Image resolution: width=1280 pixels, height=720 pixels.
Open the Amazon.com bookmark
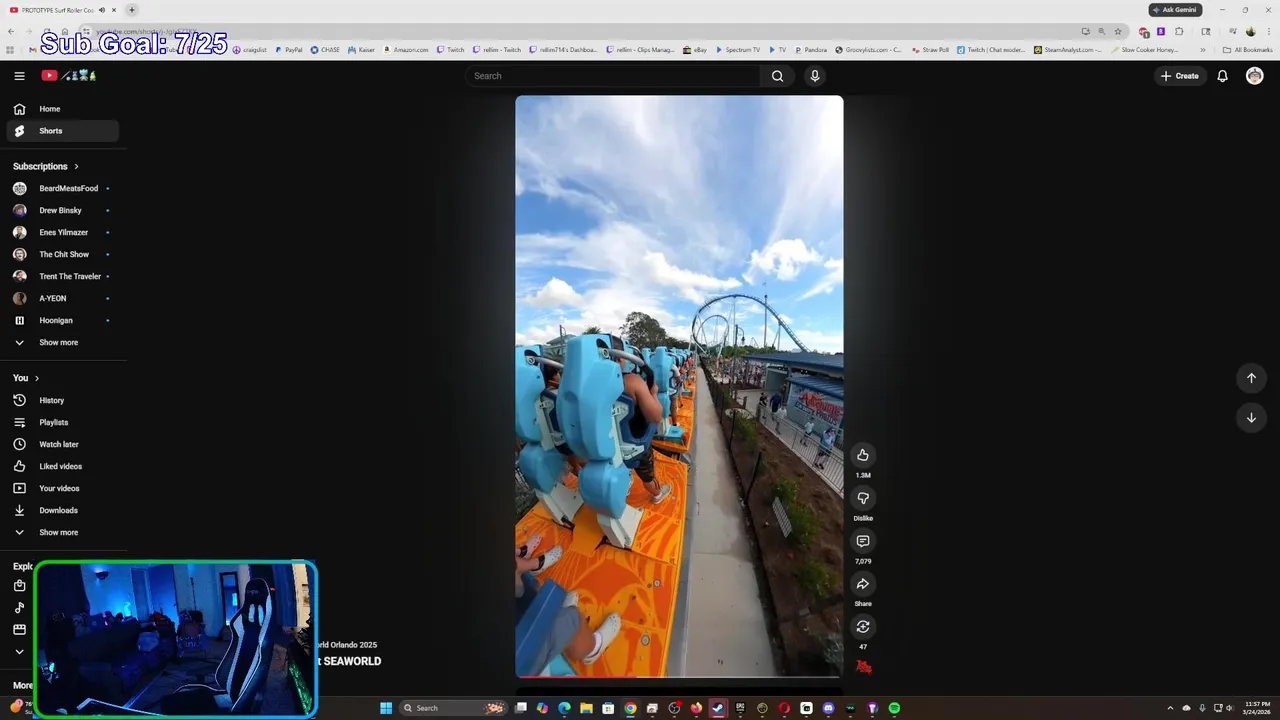405,49
